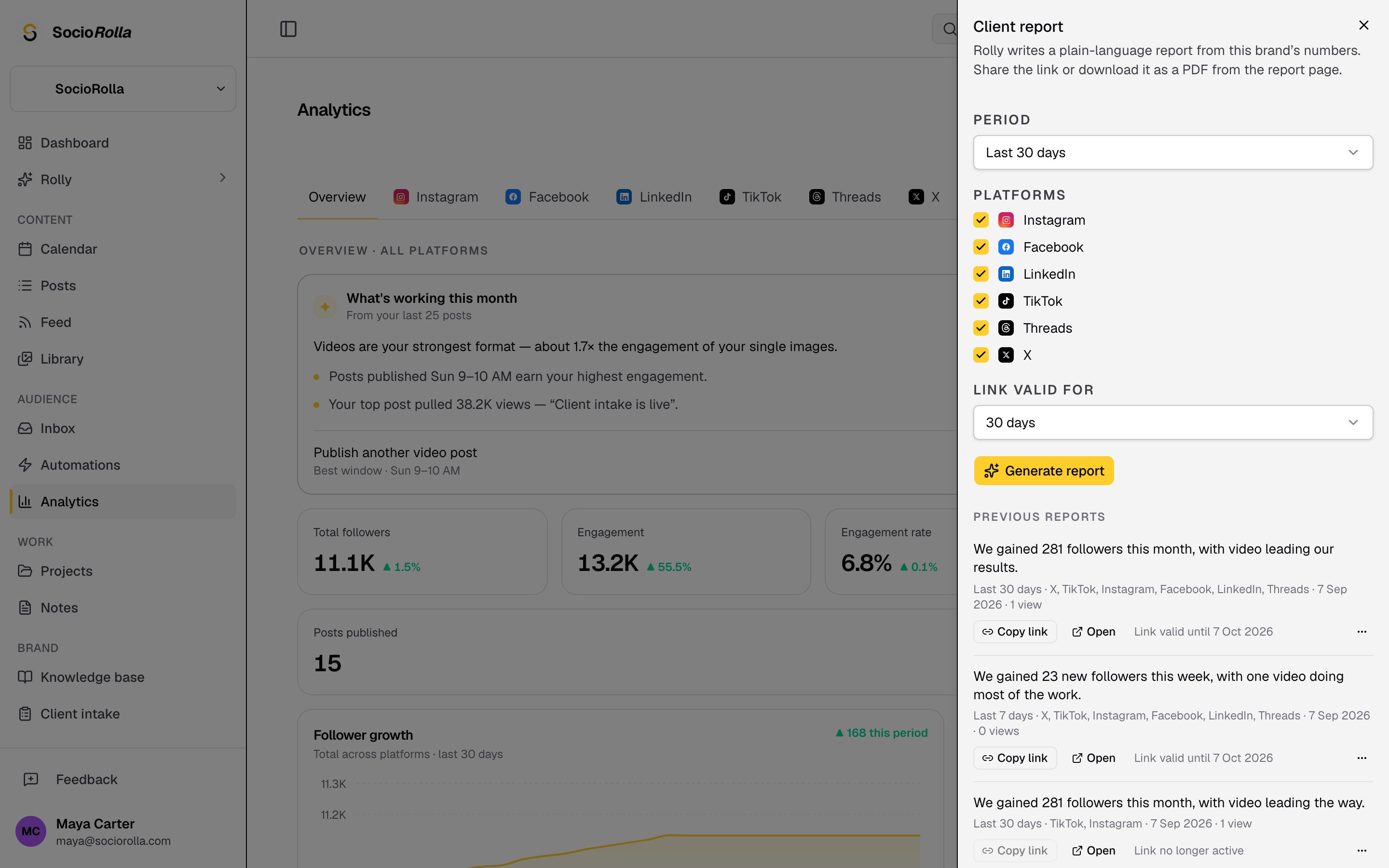
Task: Open the Period dropdown showing Last 30 days
Action: (x=1172, y=153)
